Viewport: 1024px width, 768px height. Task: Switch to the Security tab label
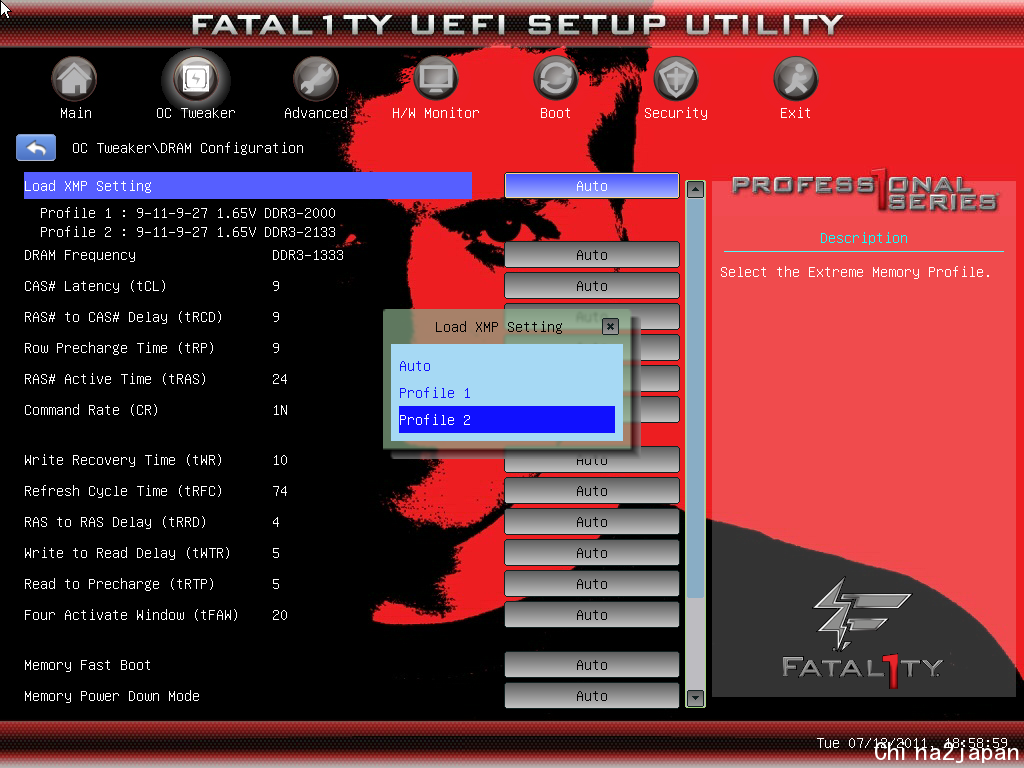pyautogui.click(x=676, y=113)
